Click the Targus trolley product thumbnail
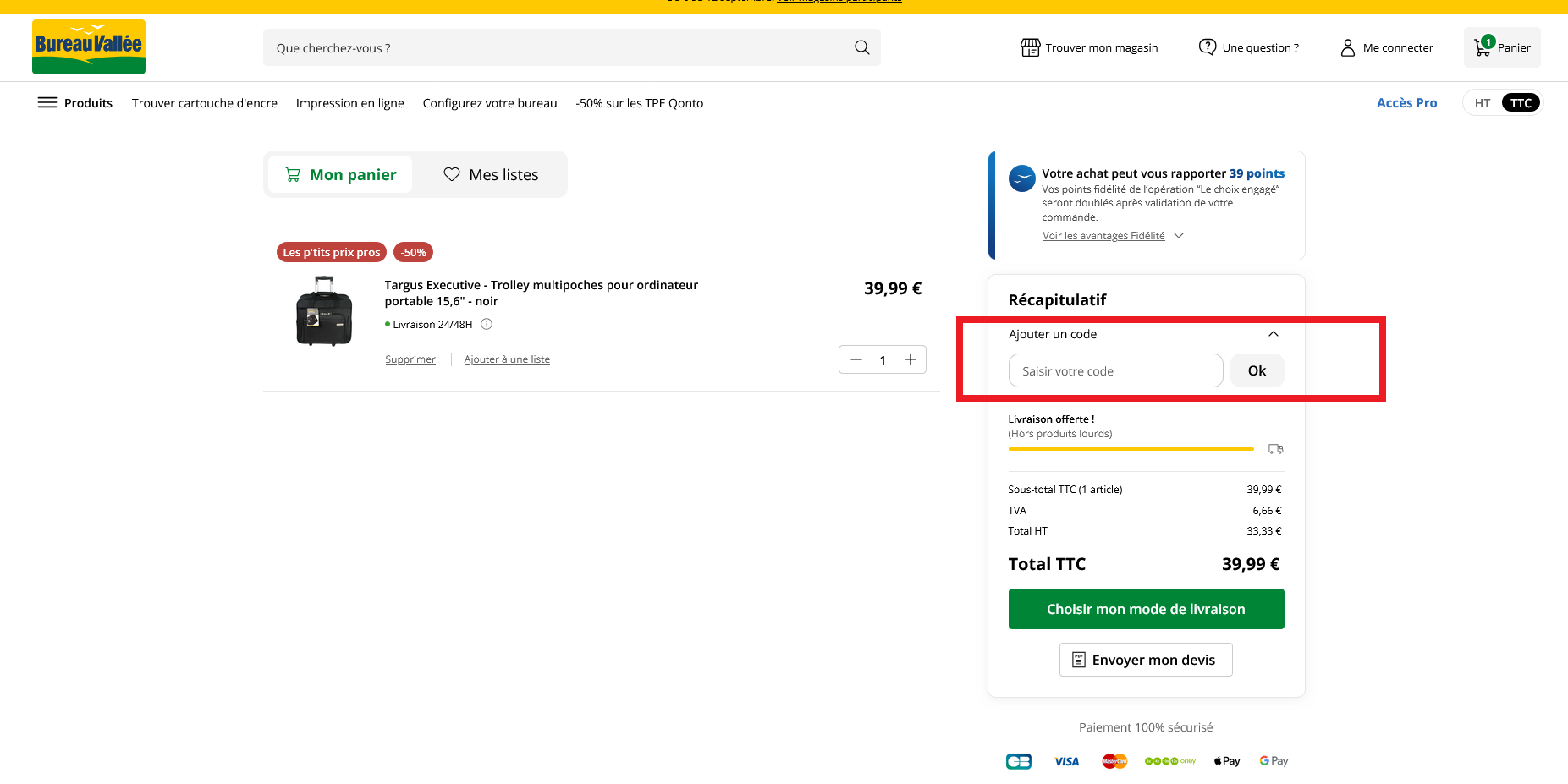The width and height of the screenshot is (1568, 784). pos(324,311)
